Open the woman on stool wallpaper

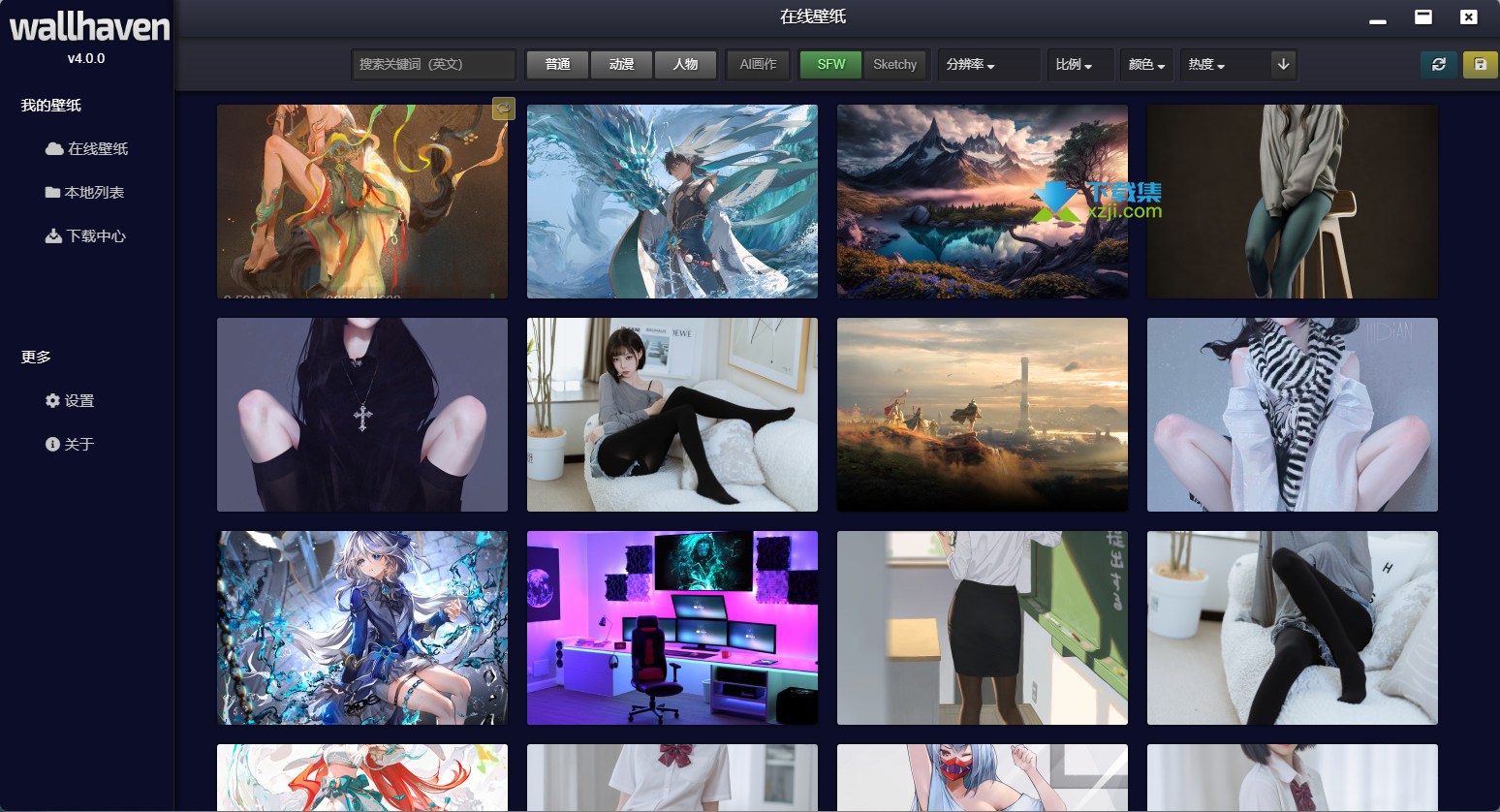1293,202
